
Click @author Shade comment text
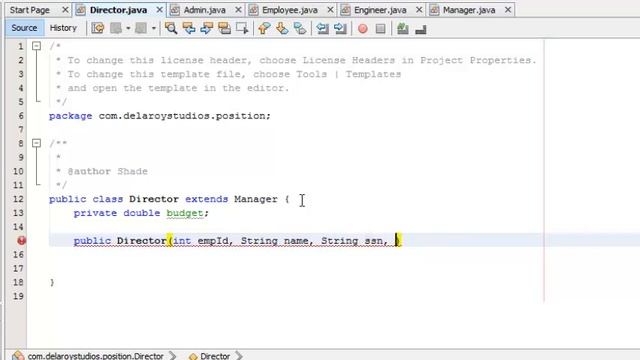(107, 171)
